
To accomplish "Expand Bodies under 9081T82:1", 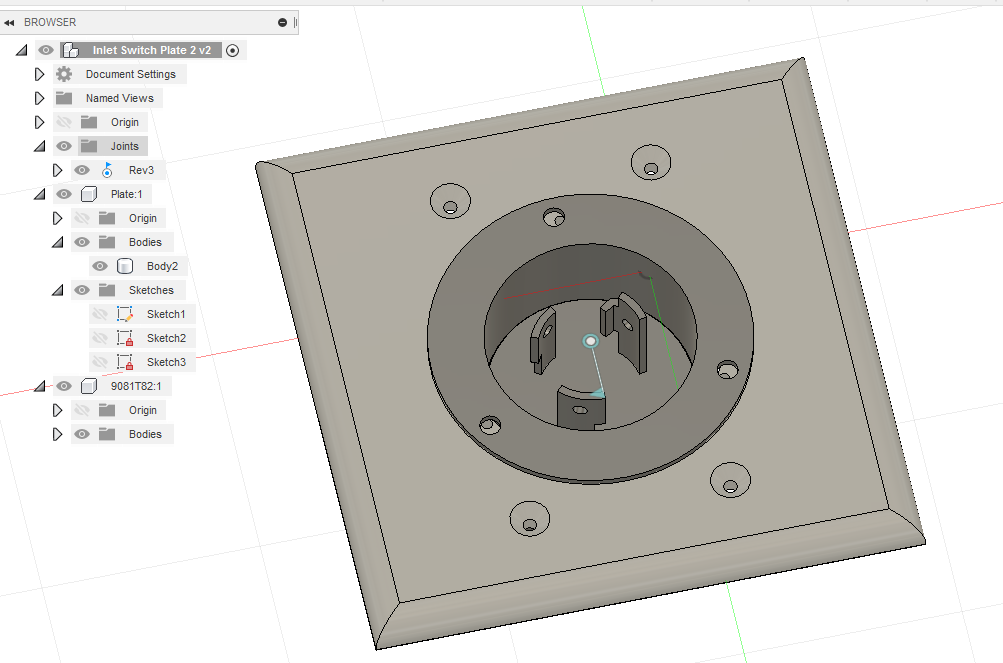I will [x=58, y=433].
